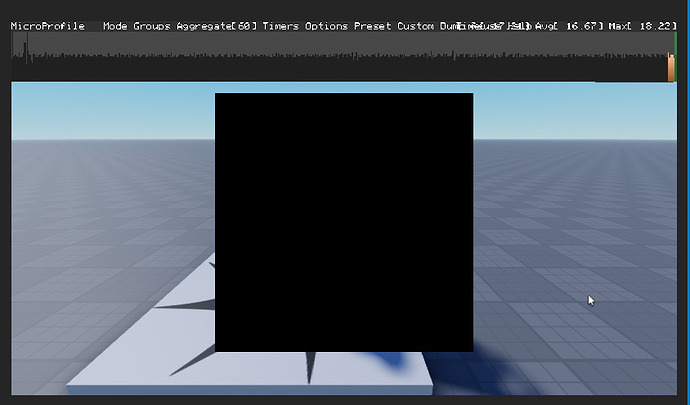The height and width of the screenshot is (405, 690).
Task: Select the tall spike in frame graph
Action: (27, 48)
